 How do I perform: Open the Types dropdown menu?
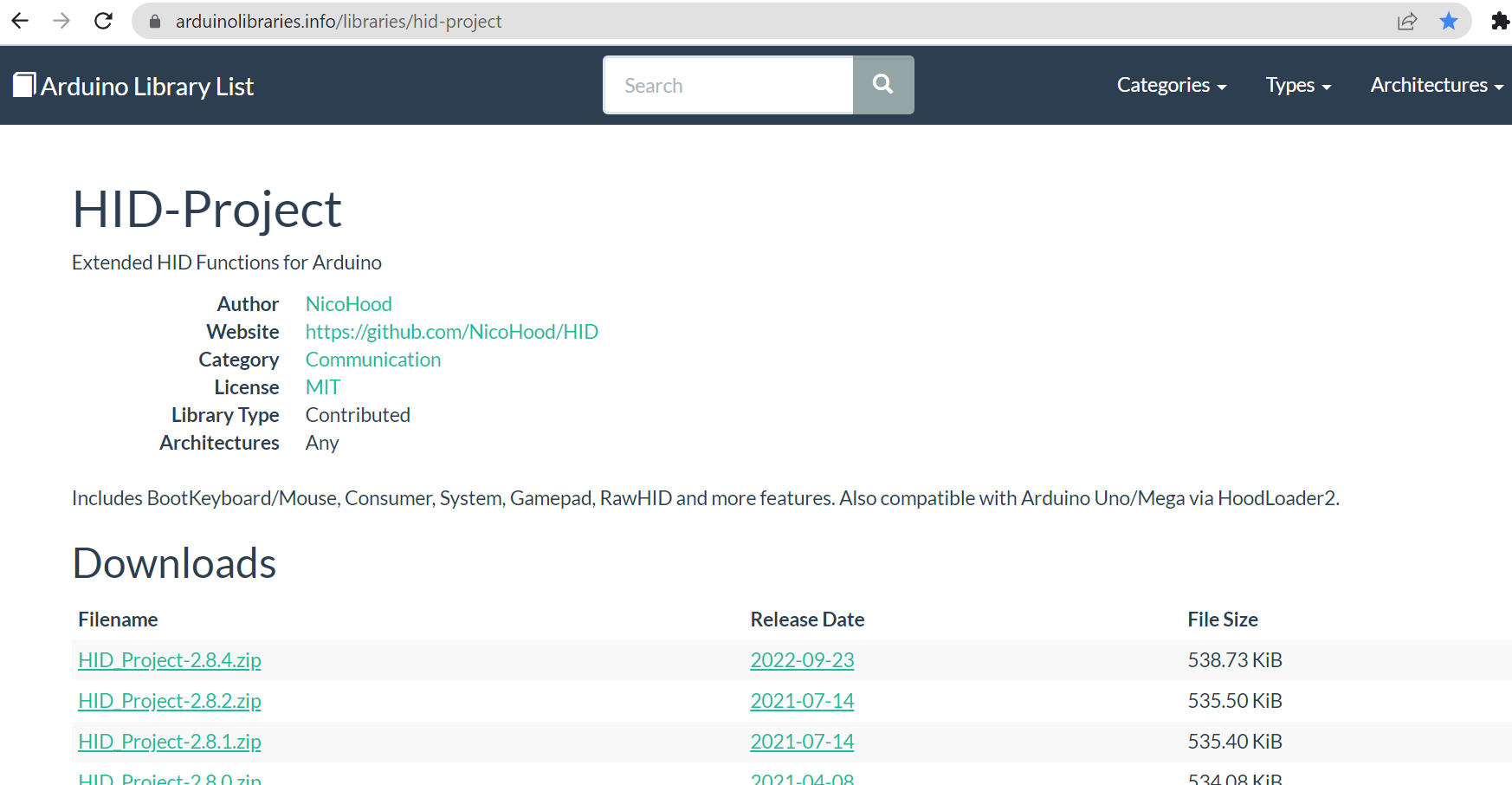click(x=1298, y=85)
